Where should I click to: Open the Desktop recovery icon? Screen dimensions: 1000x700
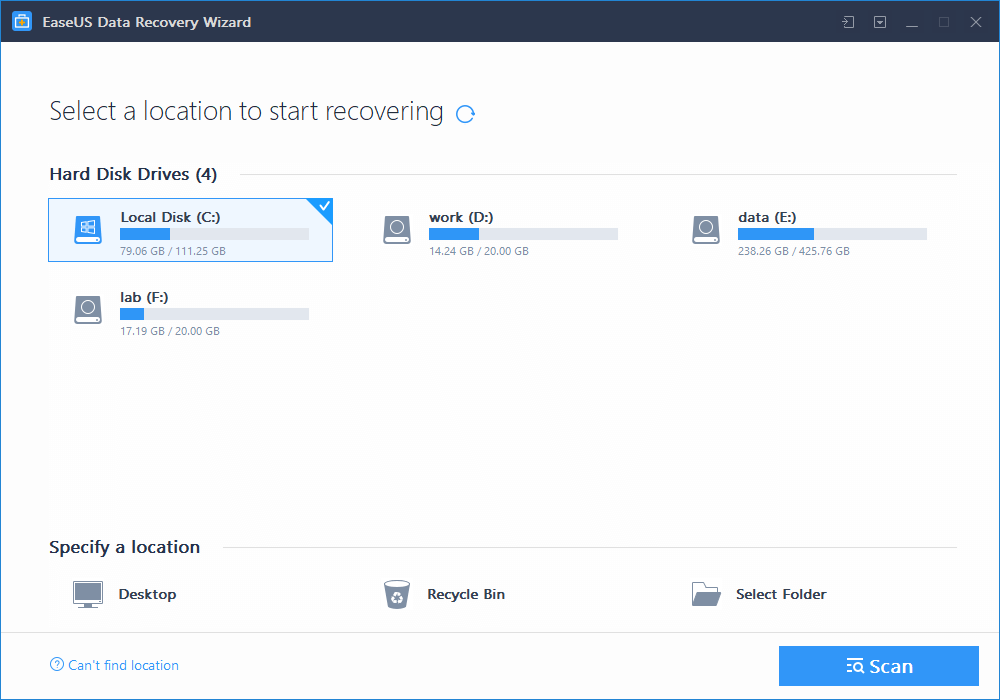point(87,593)
